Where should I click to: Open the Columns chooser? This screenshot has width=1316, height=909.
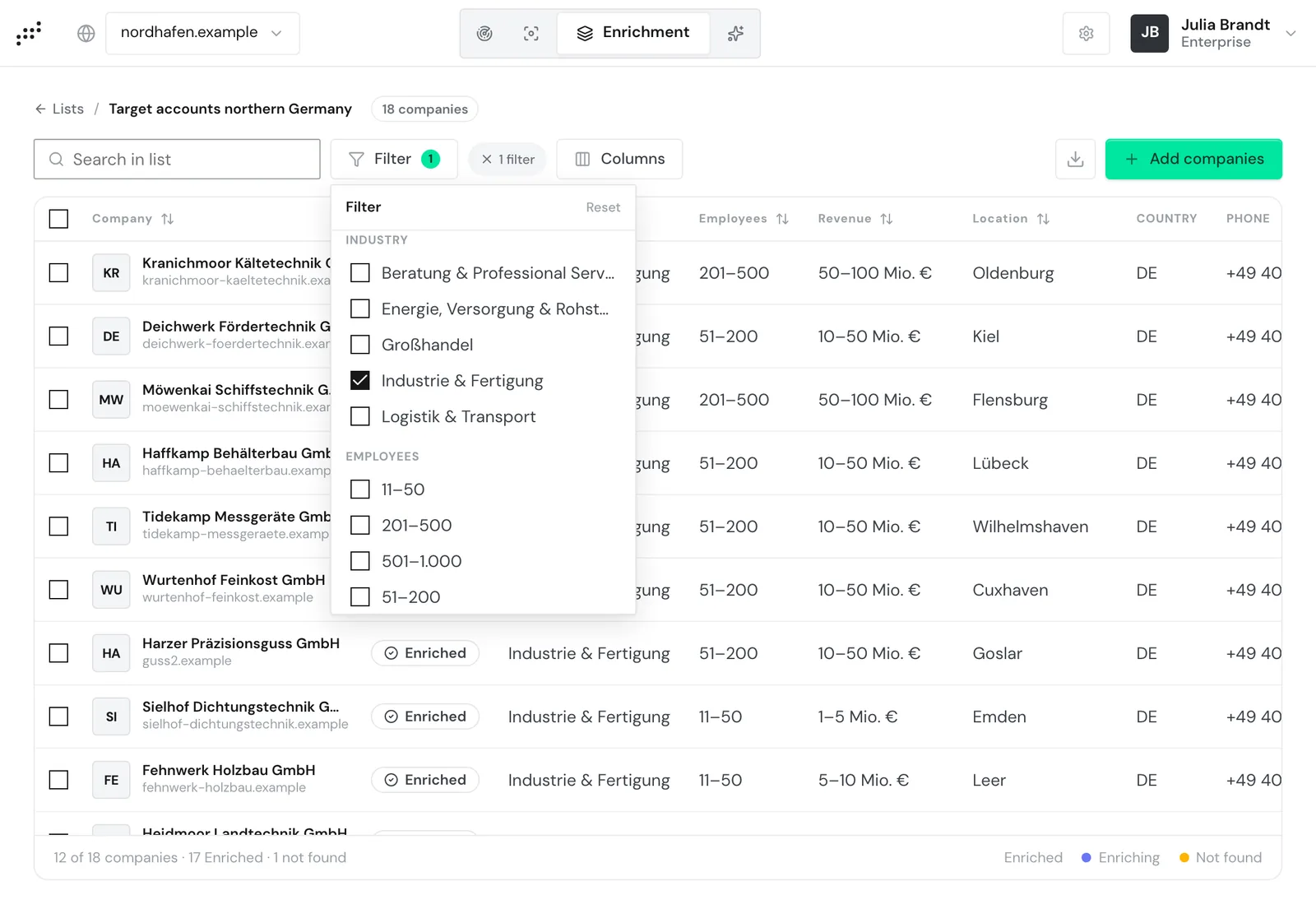point(619,159)
